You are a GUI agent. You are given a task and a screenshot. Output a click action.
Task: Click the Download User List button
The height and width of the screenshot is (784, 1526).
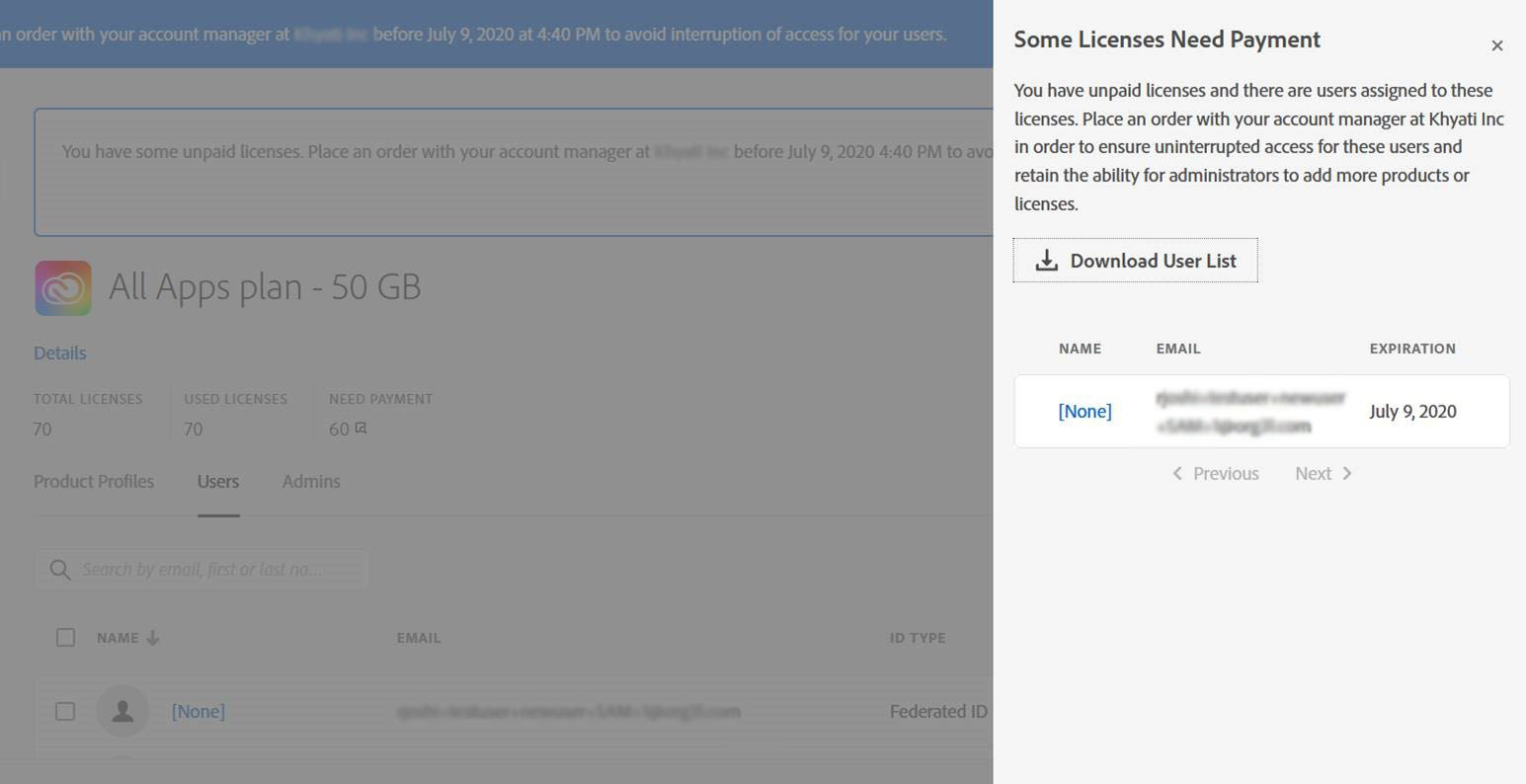1135,261
